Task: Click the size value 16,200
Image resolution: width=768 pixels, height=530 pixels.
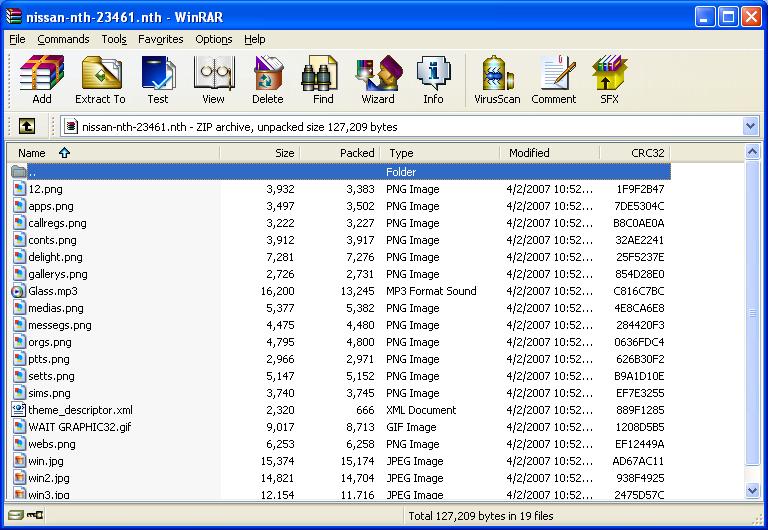Action: pyautogui.click(x=277, y=291)
